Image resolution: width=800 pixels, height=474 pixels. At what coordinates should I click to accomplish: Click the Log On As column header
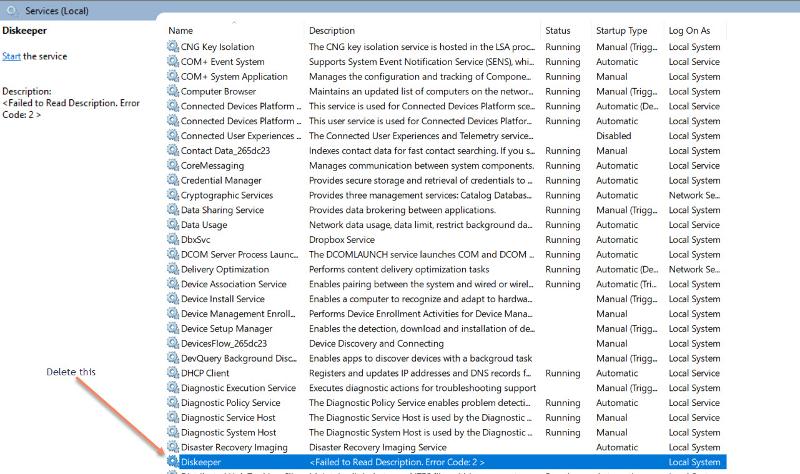coord(689,31)
